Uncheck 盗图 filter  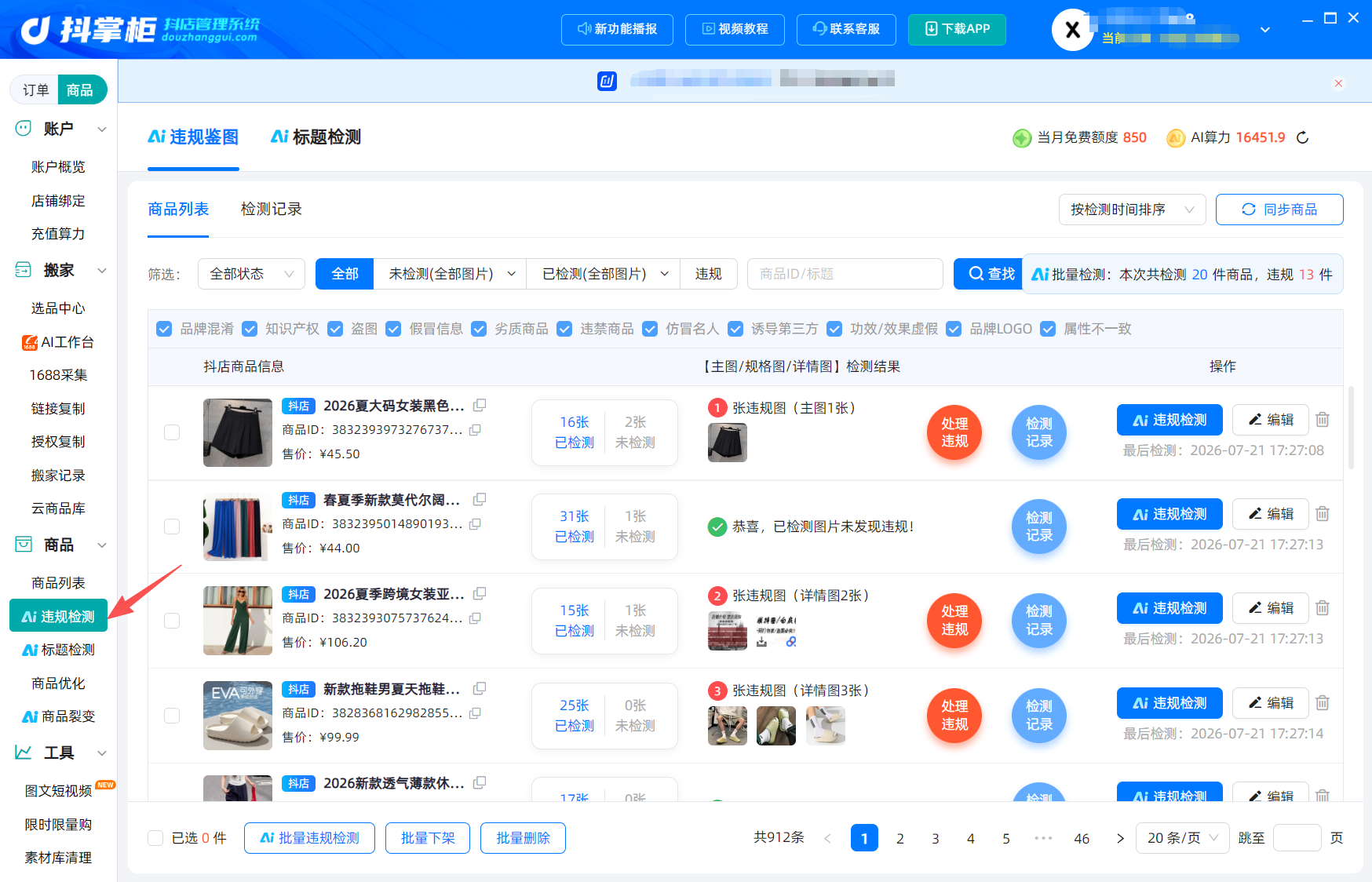click(335, 329)
